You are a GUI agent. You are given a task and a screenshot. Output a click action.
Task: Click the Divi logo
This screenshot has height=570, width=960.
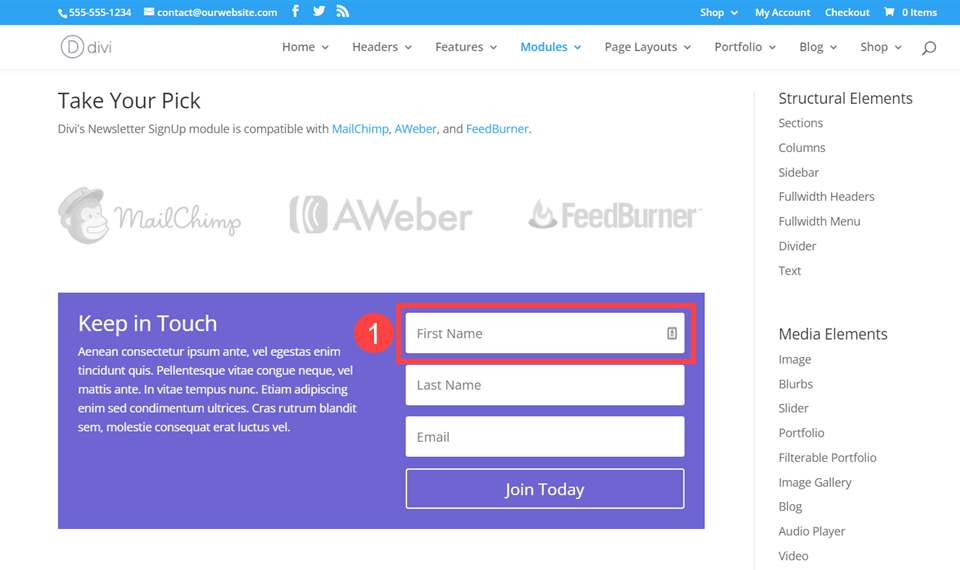pos(86,47)
